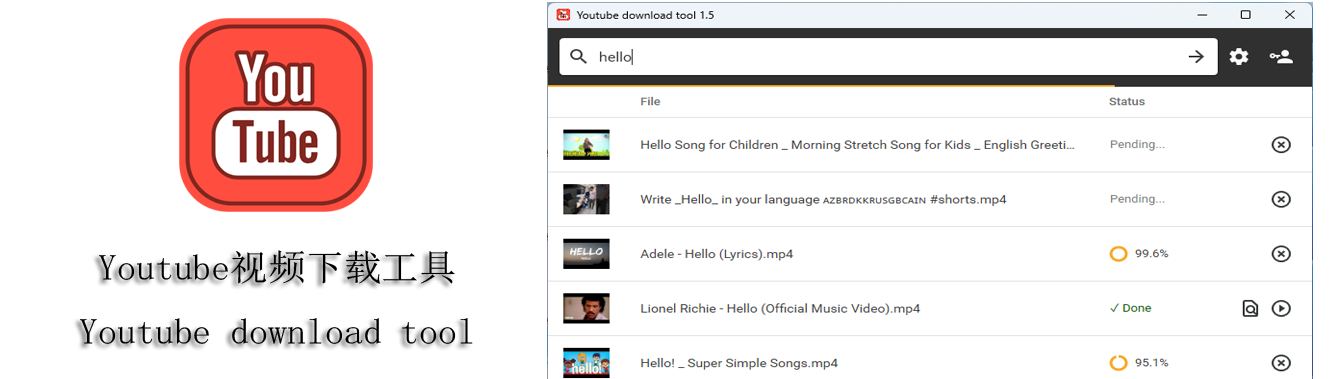Select the Lionel Richie thumbnail
Viewport: 1339px width, 379px height.
pyautogui.click(x=586, y=308)
